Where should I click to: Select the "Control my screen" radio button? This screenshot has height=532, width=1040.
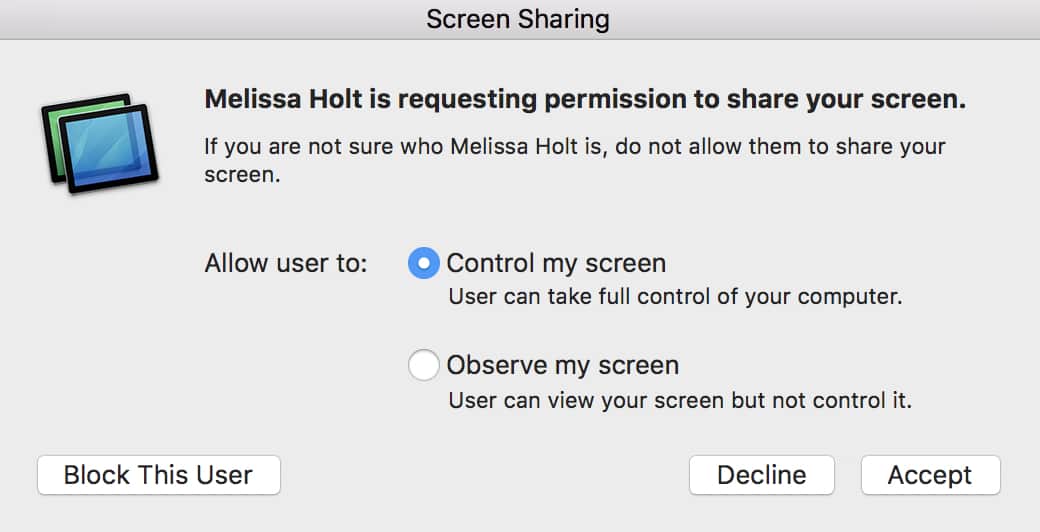pos(424,264)
